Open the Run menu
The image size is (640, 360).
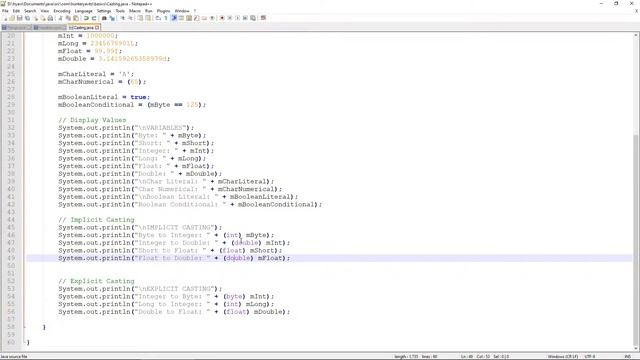149,11
